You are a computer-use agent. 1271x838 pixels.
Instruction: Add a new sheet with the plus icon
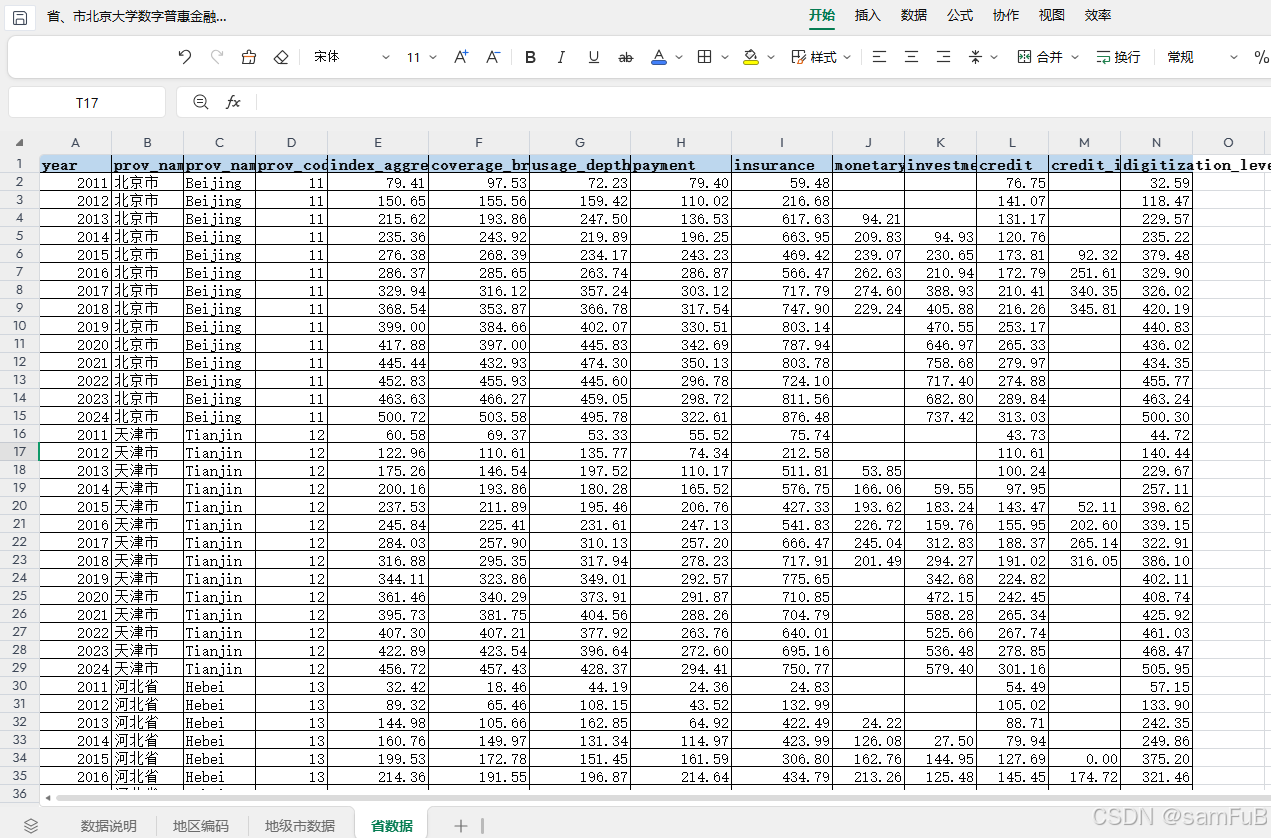[460, 825]
